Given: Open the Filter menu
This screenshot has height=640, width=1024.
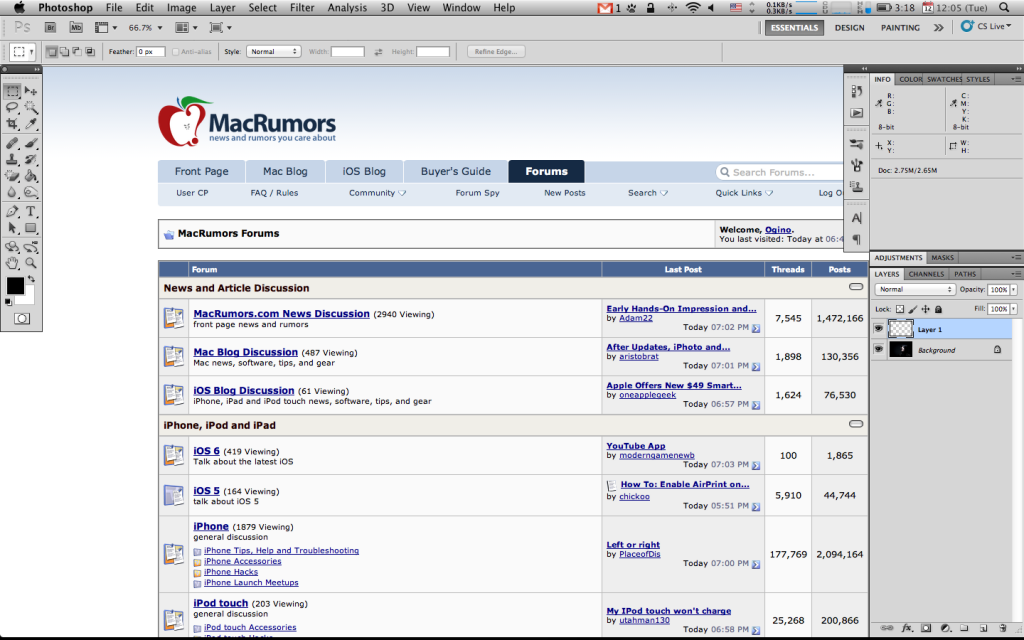Looking at the screenshot, I should pos(302,8).
